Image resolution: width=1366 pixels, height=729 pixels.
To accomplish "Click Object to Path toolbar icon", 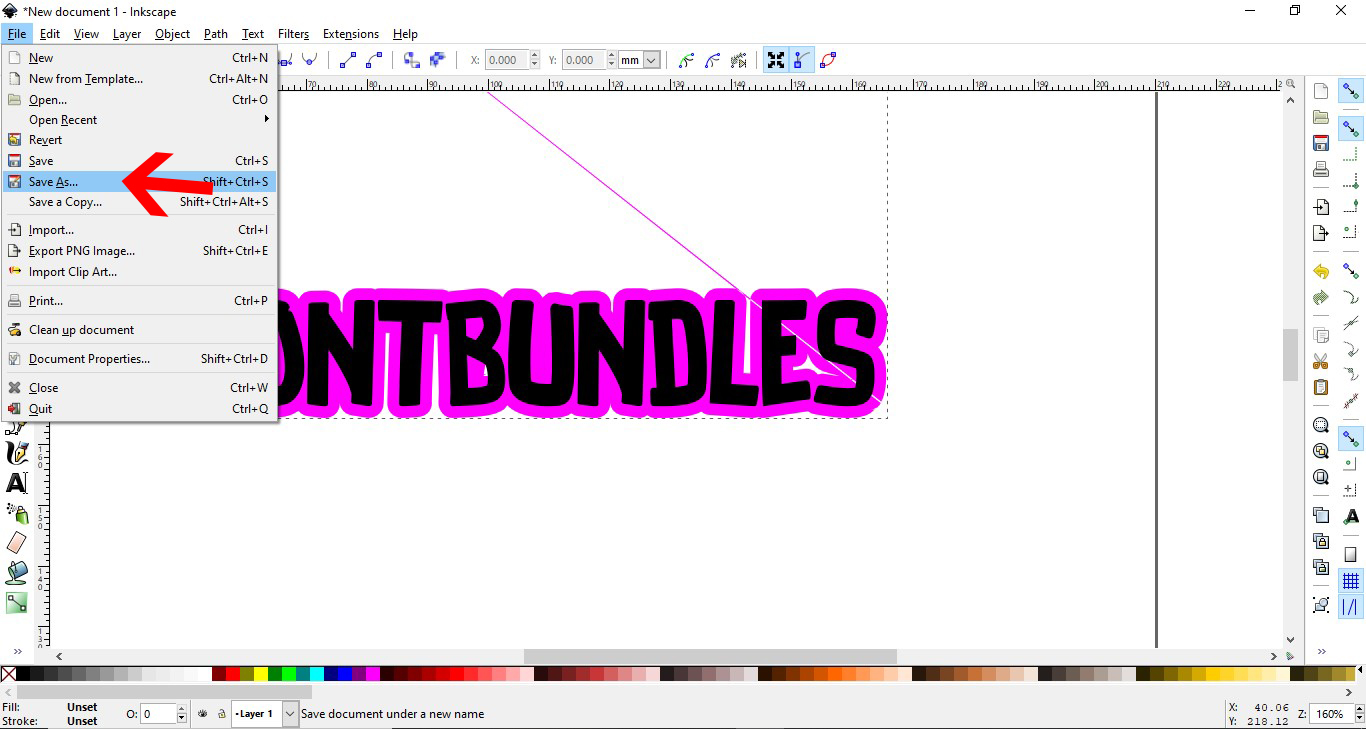I will pos(411,60).
